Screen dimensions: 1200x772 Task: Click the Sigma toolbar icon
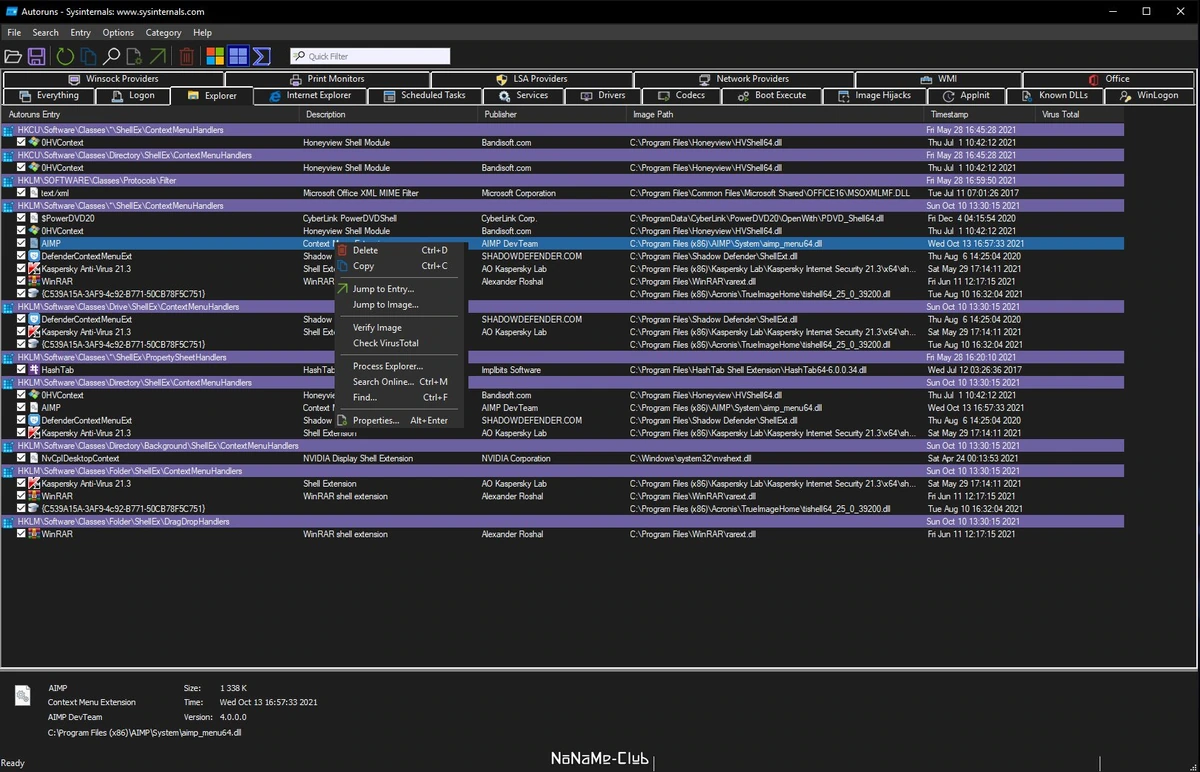[x=262, y=57]
